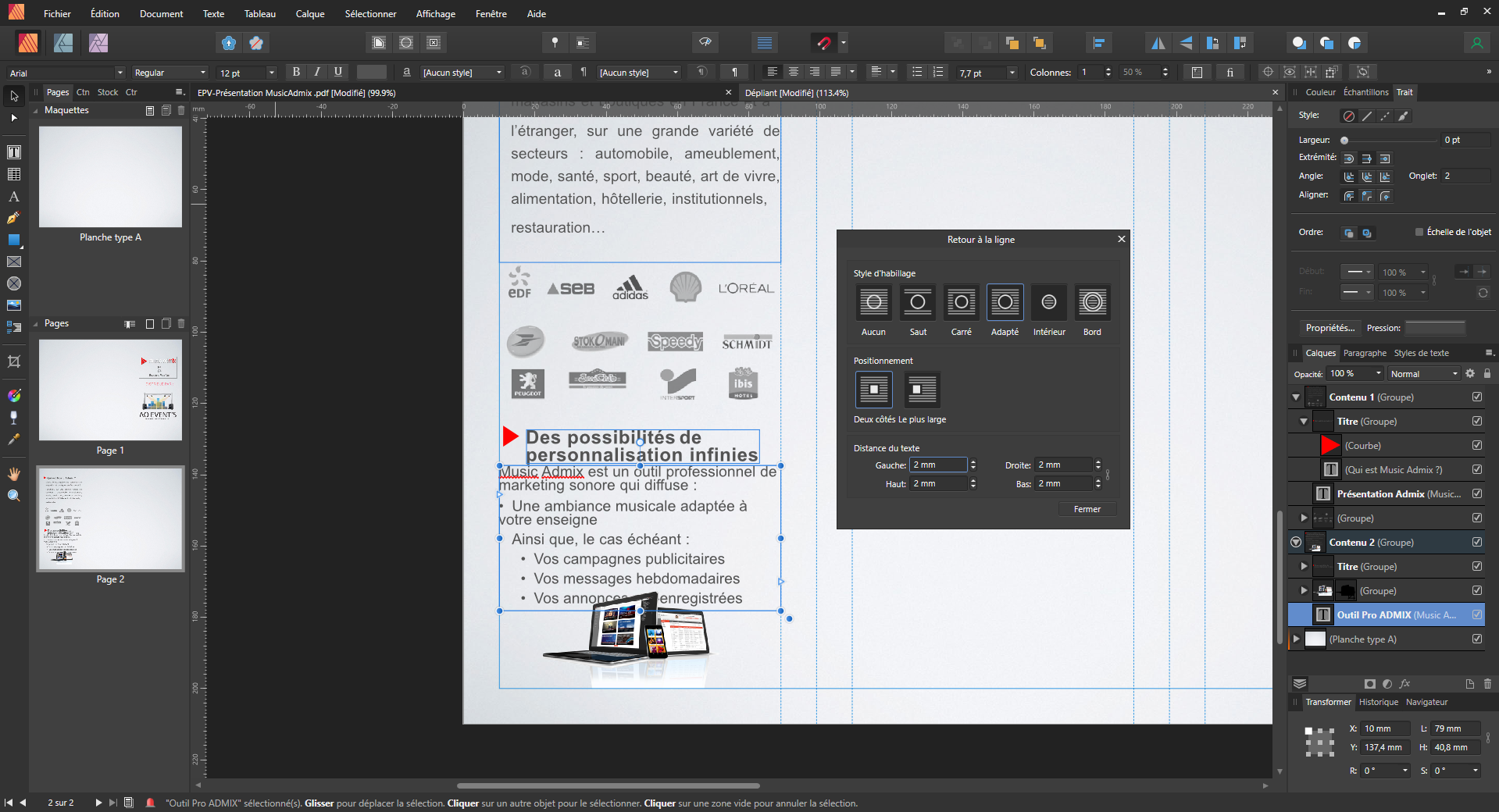The image size is (1499, 812).
Task: Expand the 'Planche type A' layer
Action: click(x=1297, y=639)
